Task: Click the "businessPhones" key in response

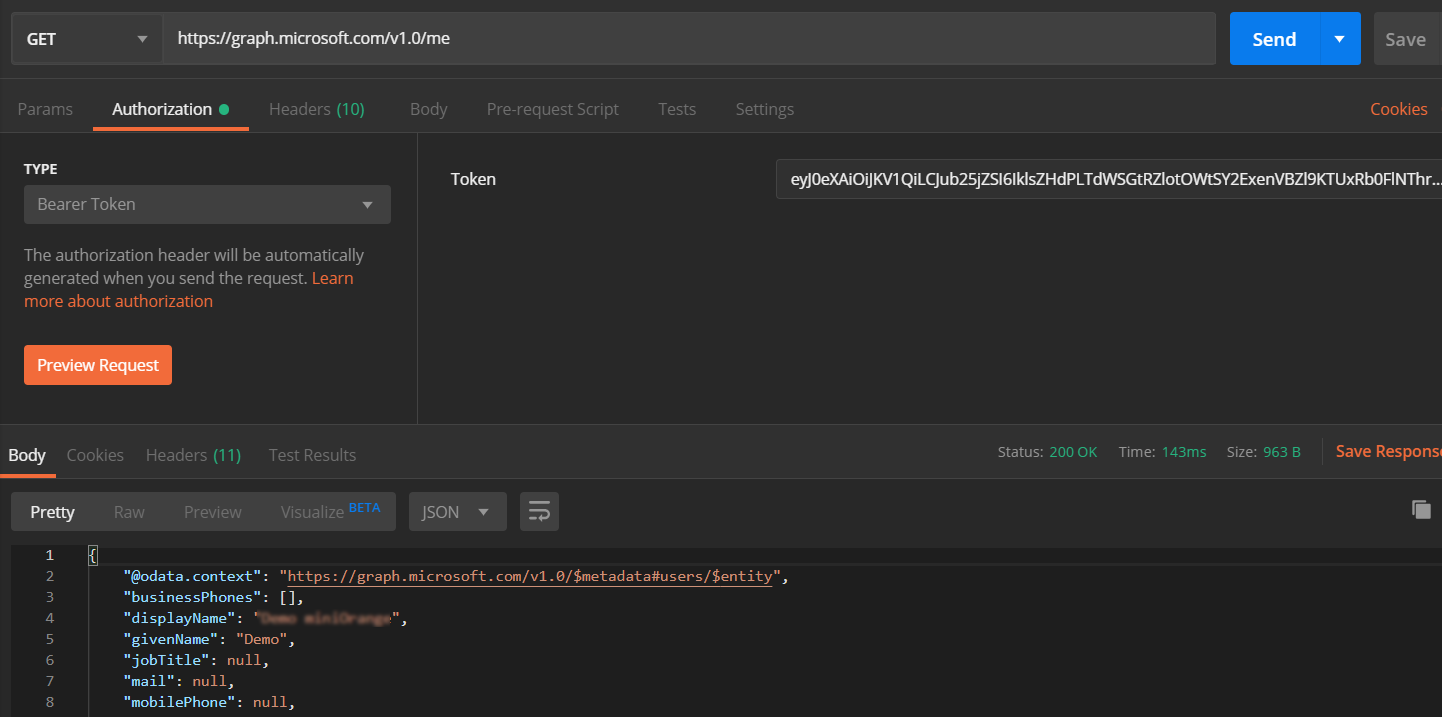Action: tap(193, 597)
